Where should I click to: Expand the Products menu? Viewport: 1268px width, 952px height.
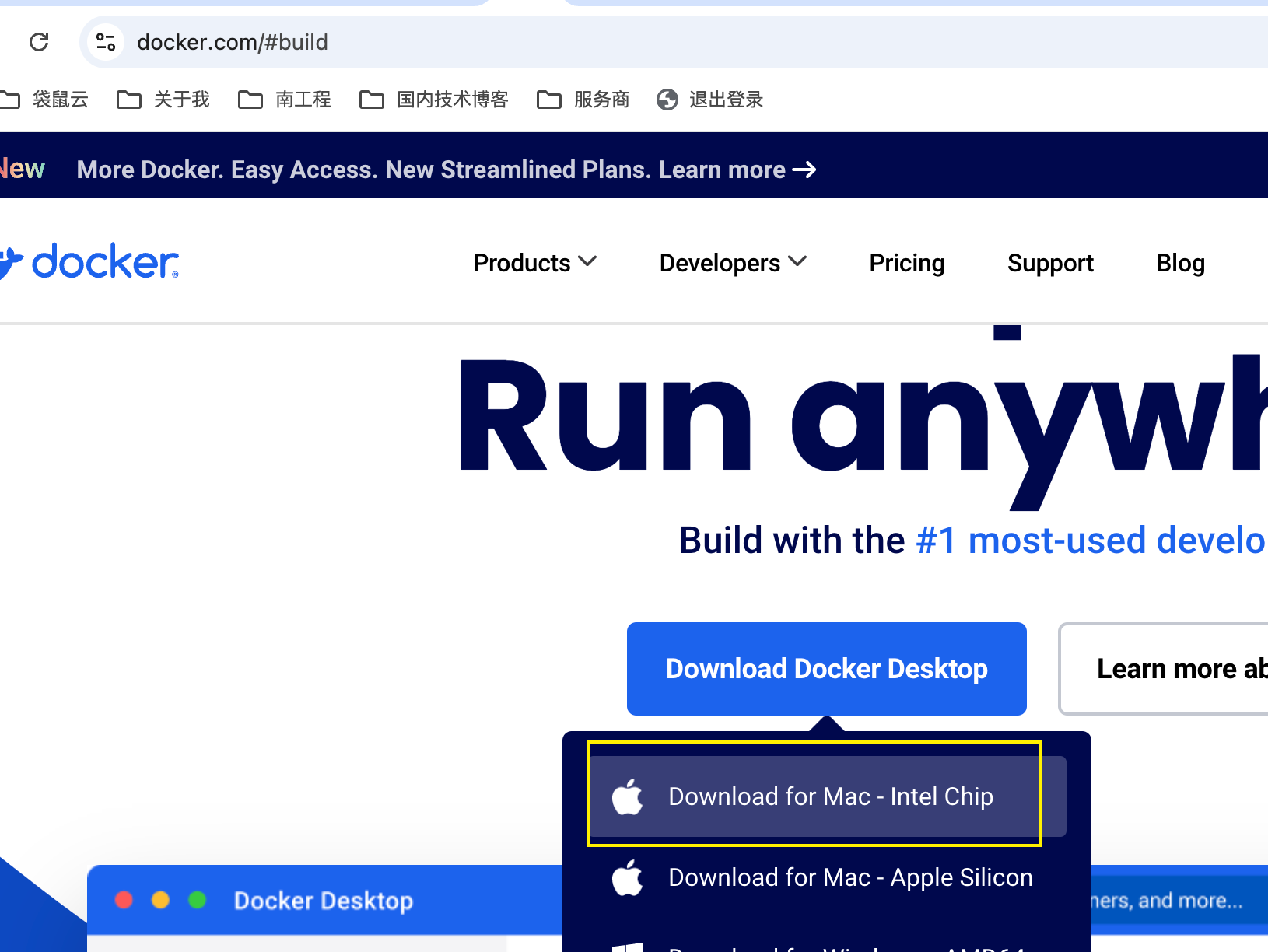[x=535, y=263]
